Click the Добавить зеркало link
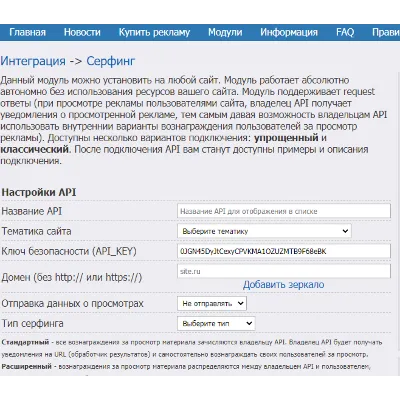 (283, 285)
